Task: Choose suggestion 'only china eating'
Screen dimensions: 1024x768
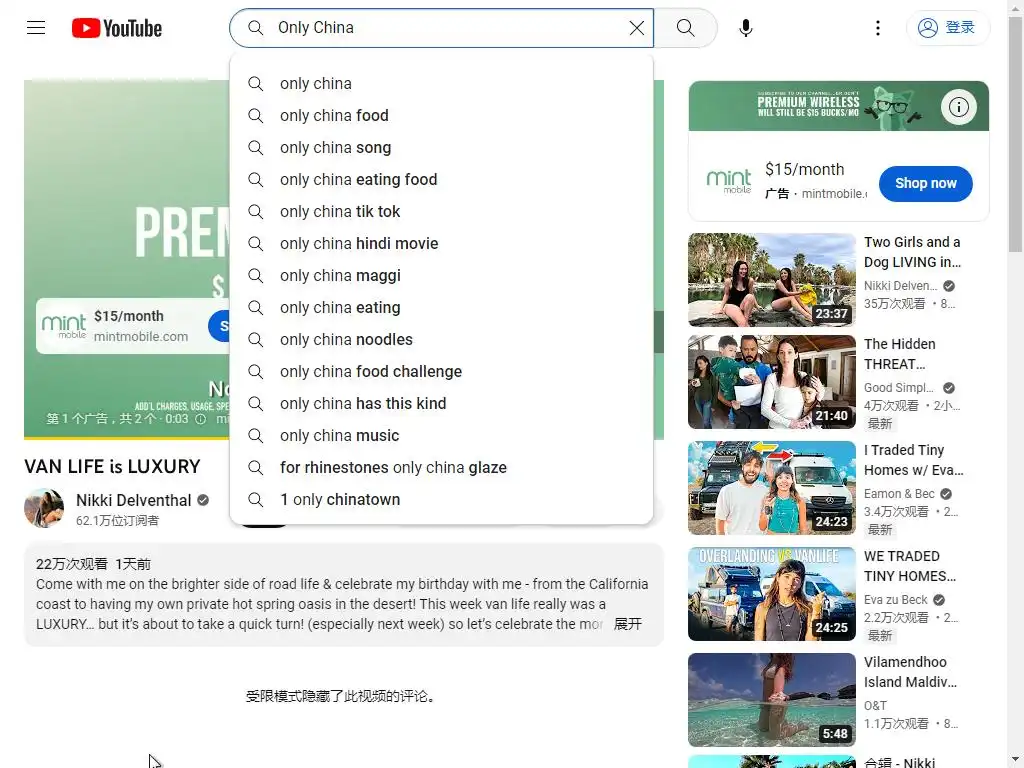Action: tap(441, 308)
